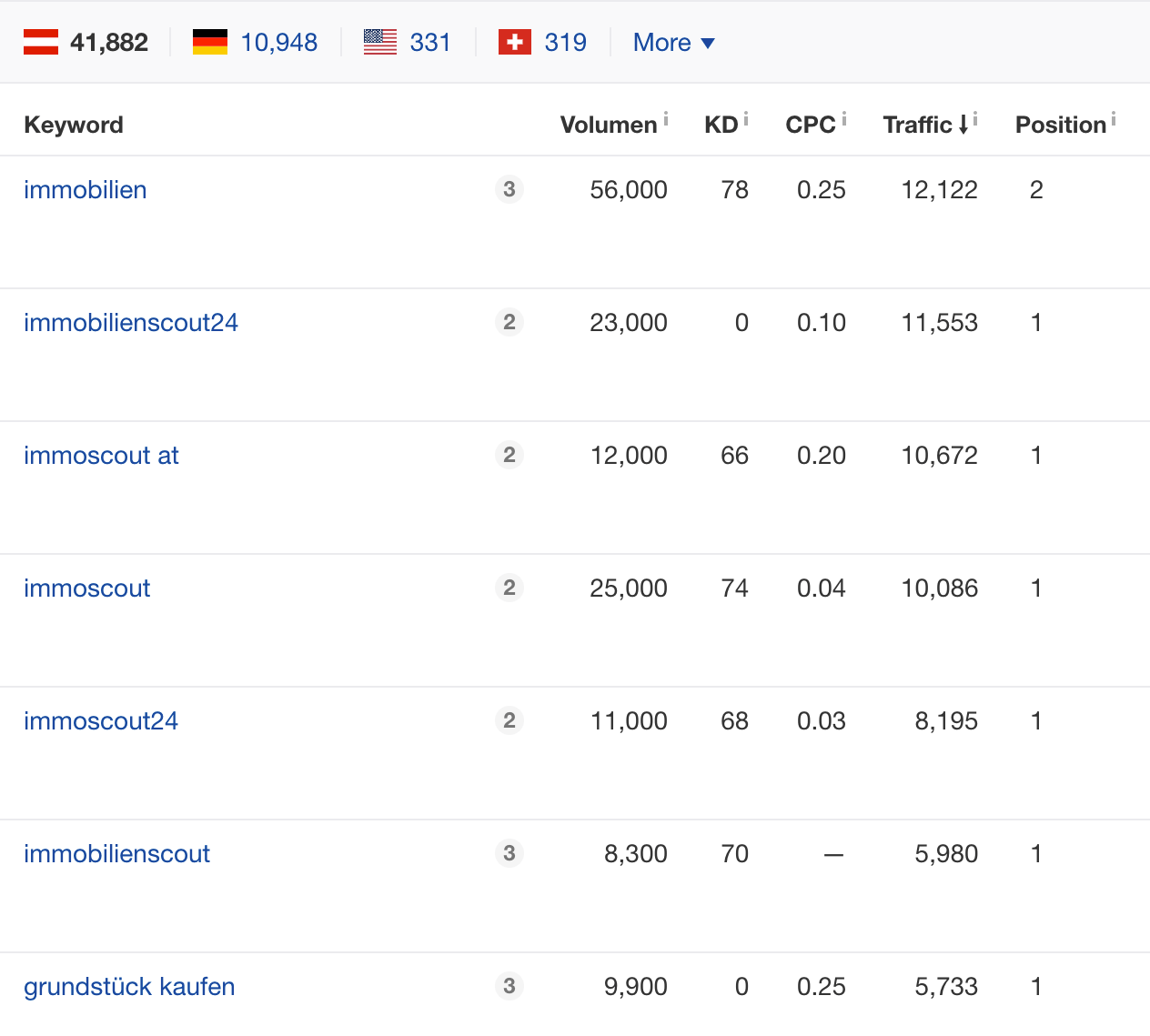Viewport: 1150px width, 1036px height.
Task: Click CPC value 0.03
Action: 822,721
